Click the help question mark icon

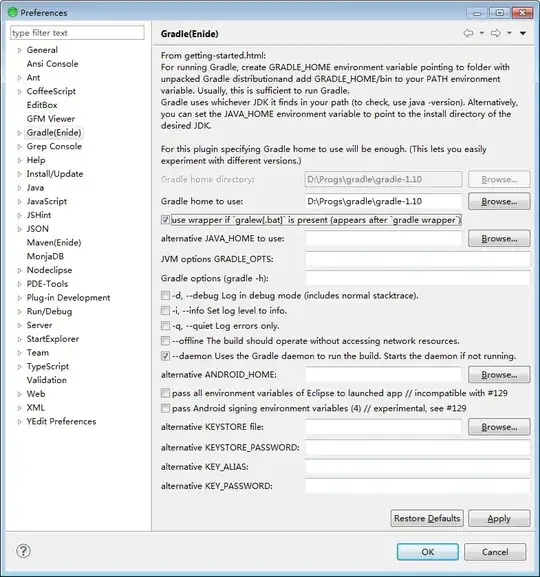click(24, 551)
